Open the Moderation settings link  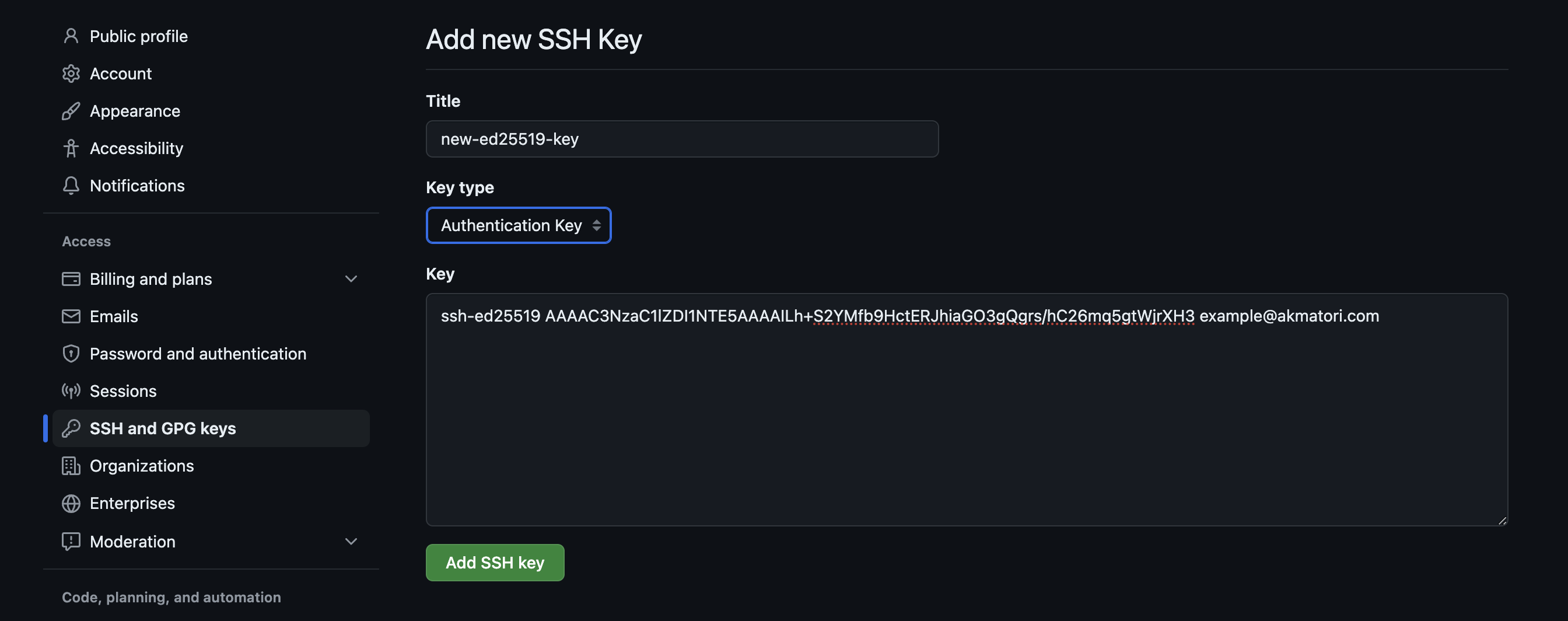click(x=132, y=540)
